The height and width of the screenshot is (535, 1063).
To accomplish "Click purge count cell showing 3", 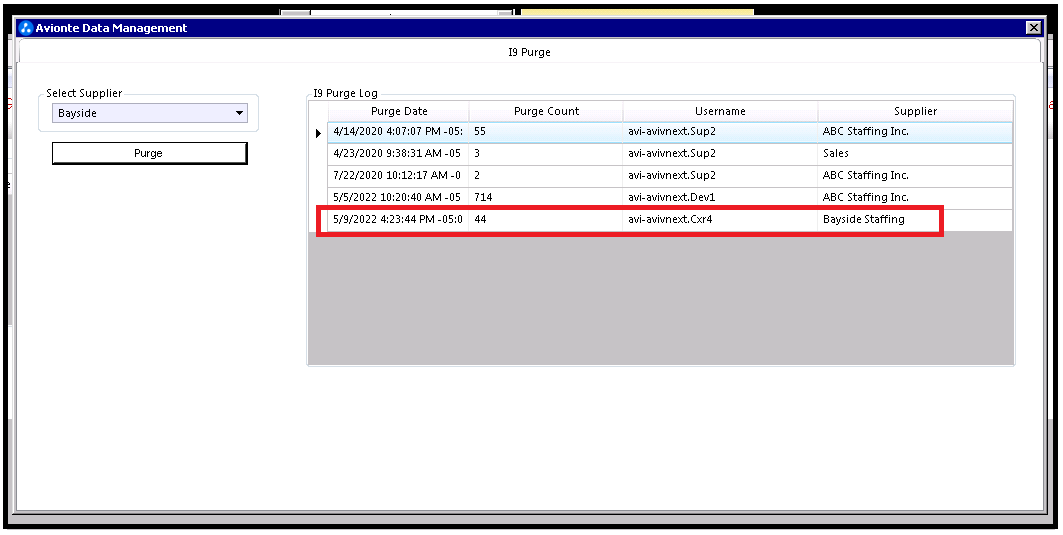I will [546, 153].
